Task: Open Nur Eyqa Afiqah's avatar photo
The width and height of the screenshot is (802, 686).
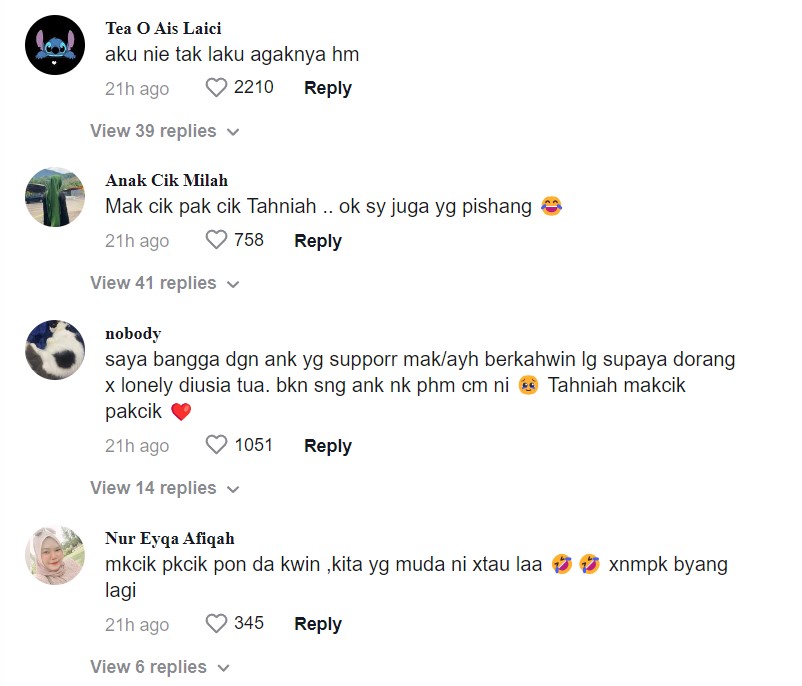Action: click(54, 555)
